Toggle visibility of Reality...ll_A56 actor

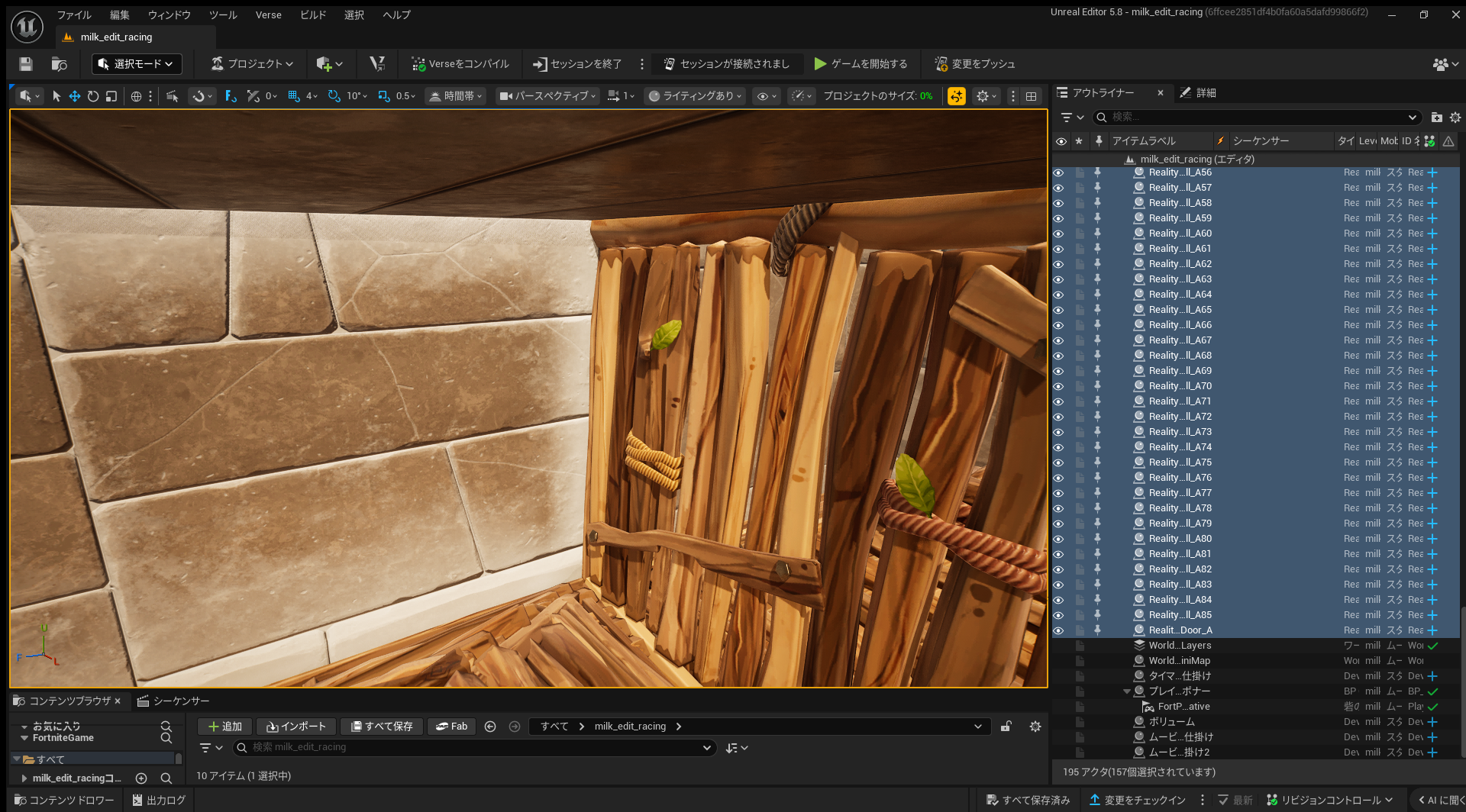(x=1058, y=172)
